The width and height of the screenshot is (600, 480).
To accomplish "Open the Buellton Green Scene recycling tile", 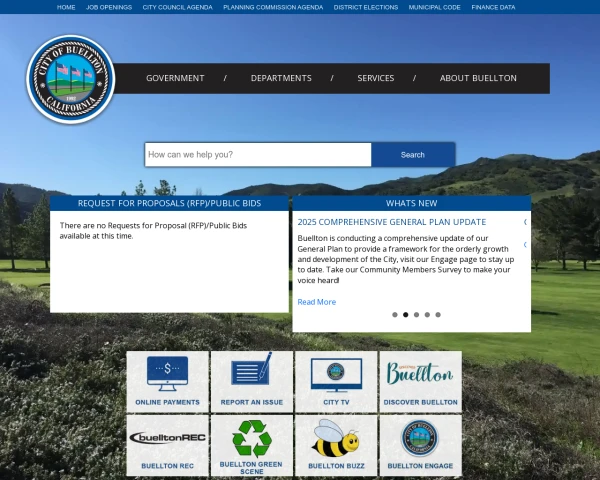I will tap(252, 445).
